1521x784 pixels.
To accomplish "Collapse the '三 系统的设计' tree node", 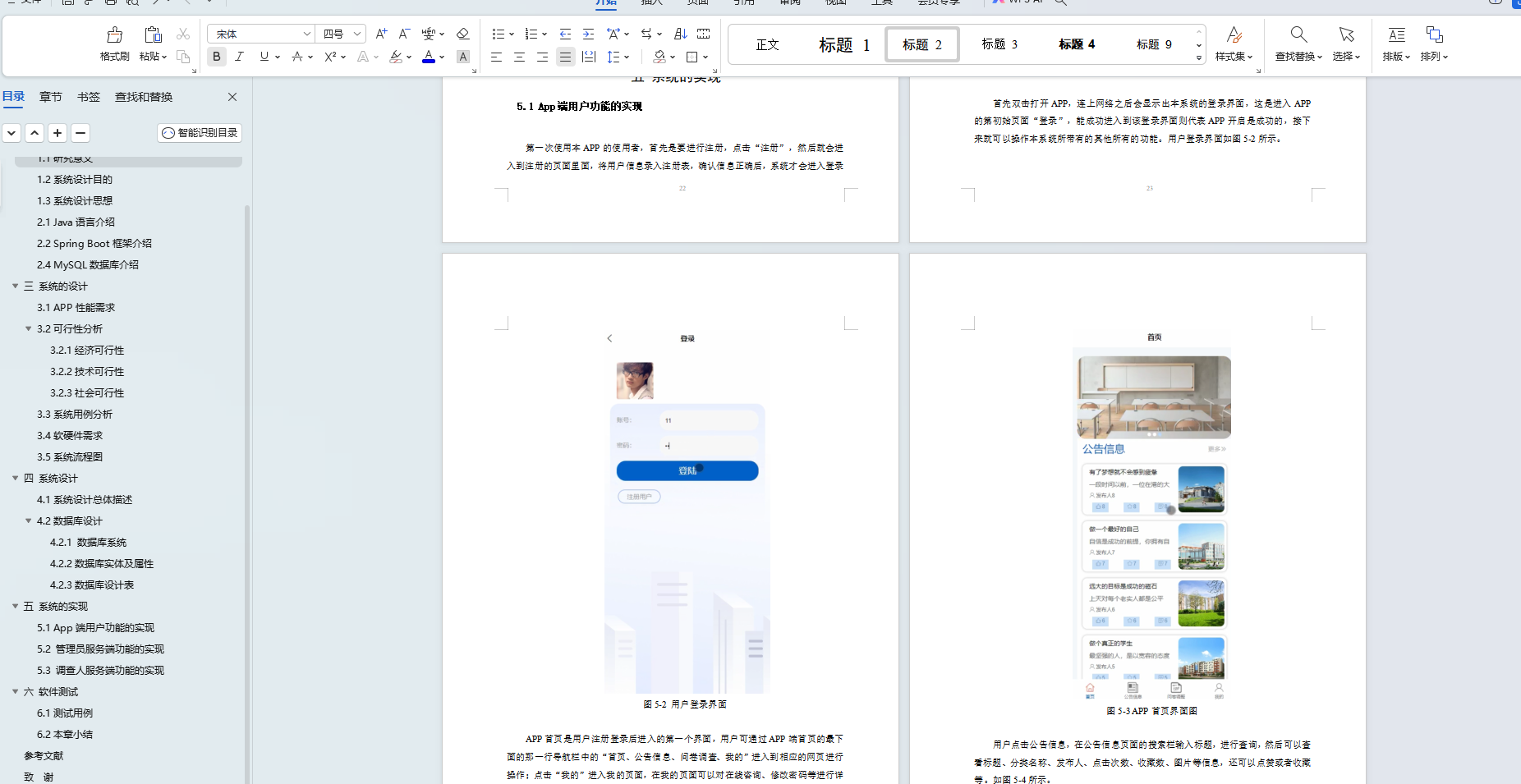I will coord(15,286).
